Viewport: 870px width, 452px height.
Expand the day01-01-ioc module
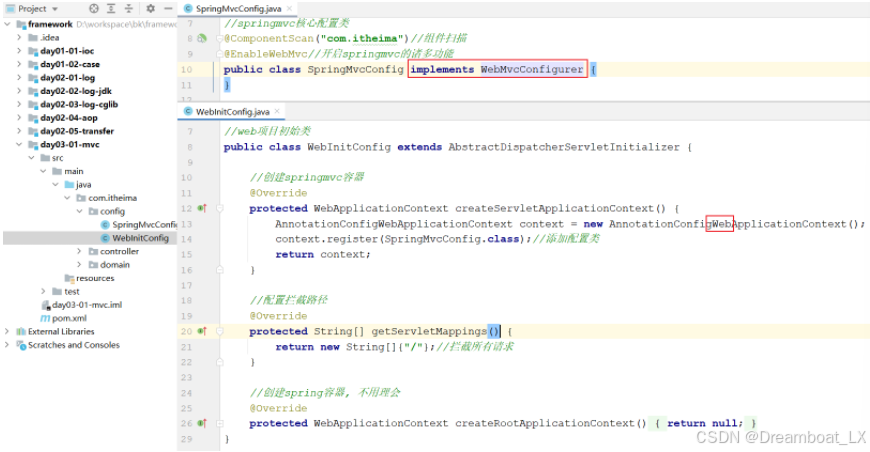point(19,51)
